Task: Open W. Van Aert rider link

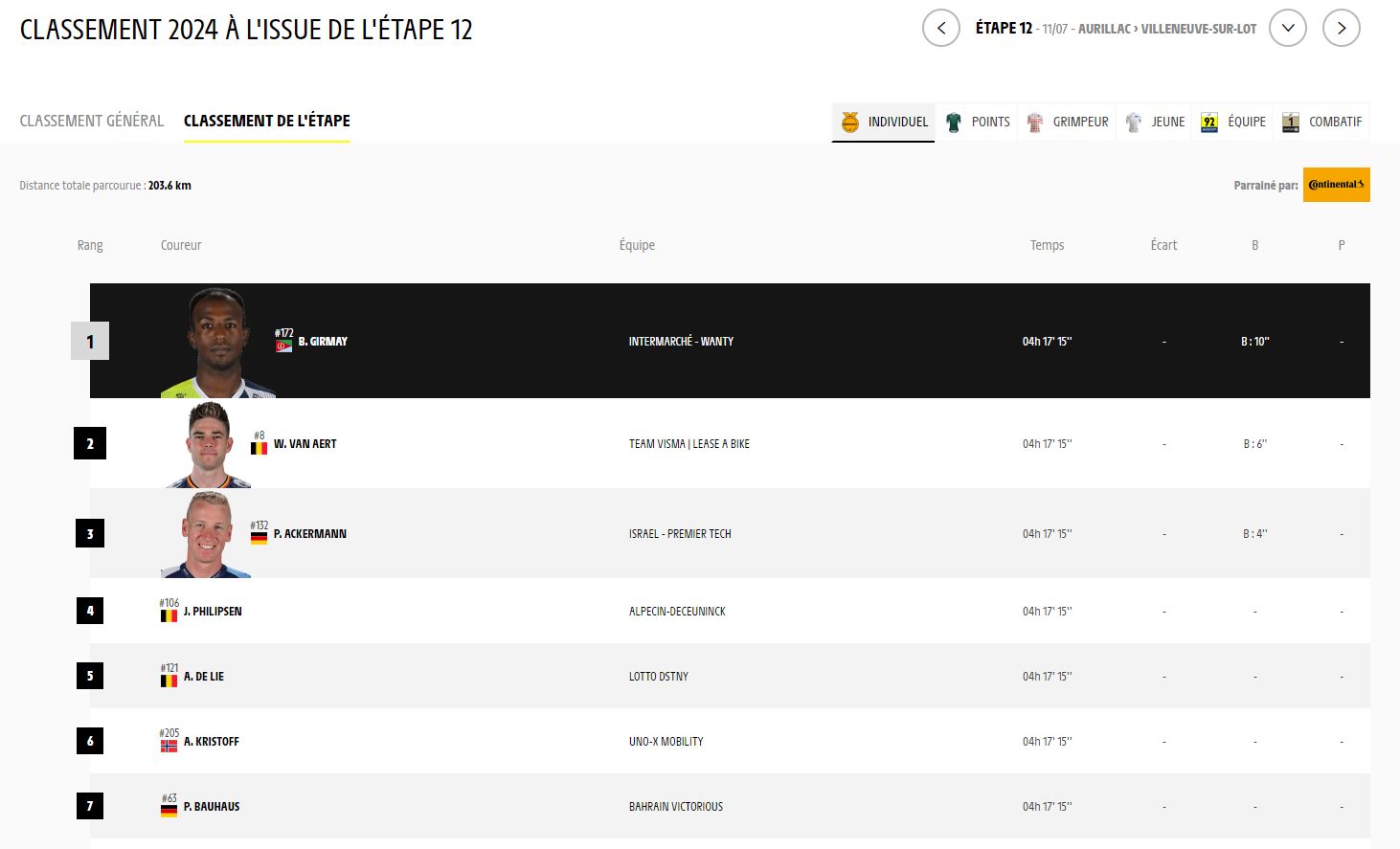Action: pyautogui.click(x=305, y=444)
